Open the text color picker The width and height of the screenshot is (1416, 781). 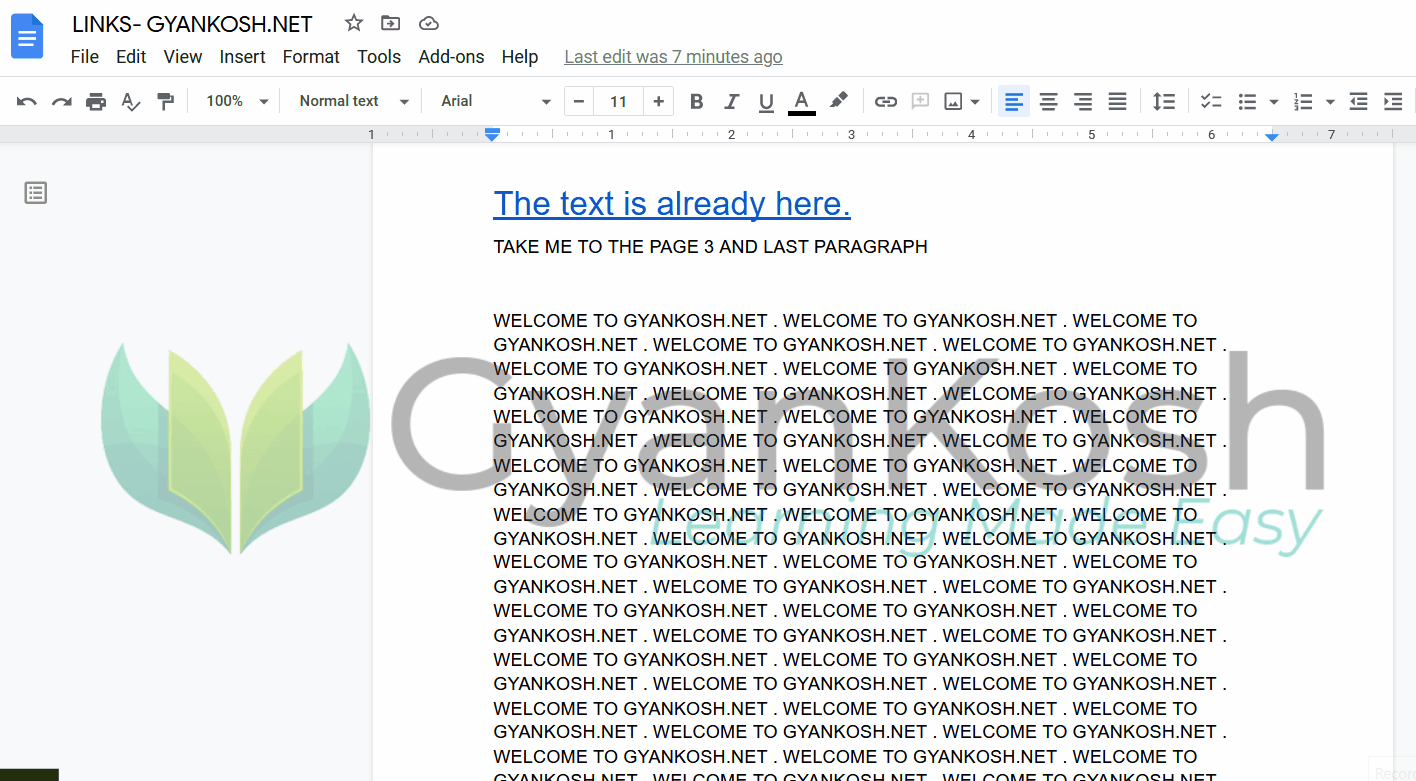pyautogui.click(x=801, y=101)
